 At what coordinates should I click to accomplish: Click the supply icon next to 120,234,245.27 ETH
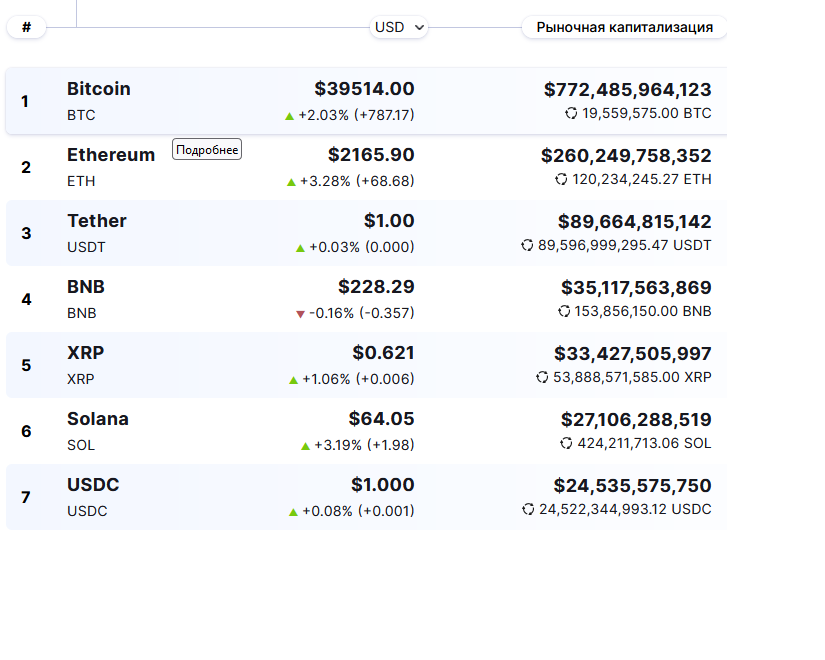point(561,180)
